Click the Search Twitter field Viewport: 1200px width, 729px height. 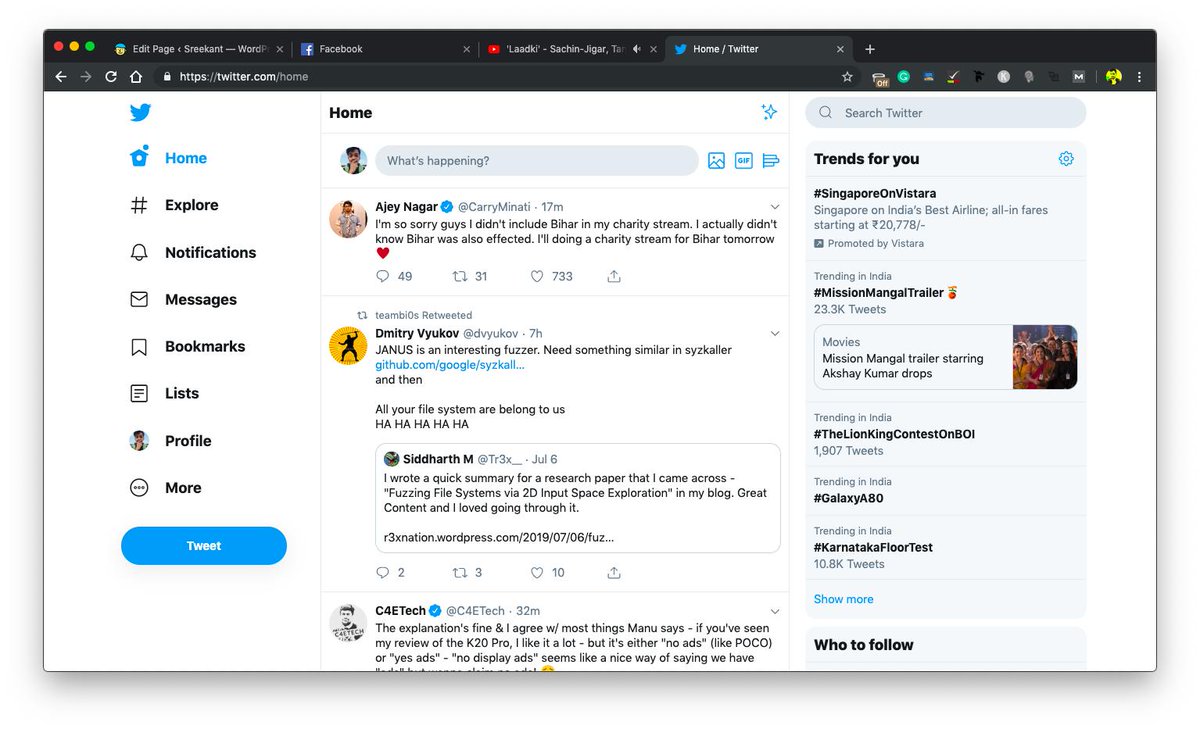[945, 113]
